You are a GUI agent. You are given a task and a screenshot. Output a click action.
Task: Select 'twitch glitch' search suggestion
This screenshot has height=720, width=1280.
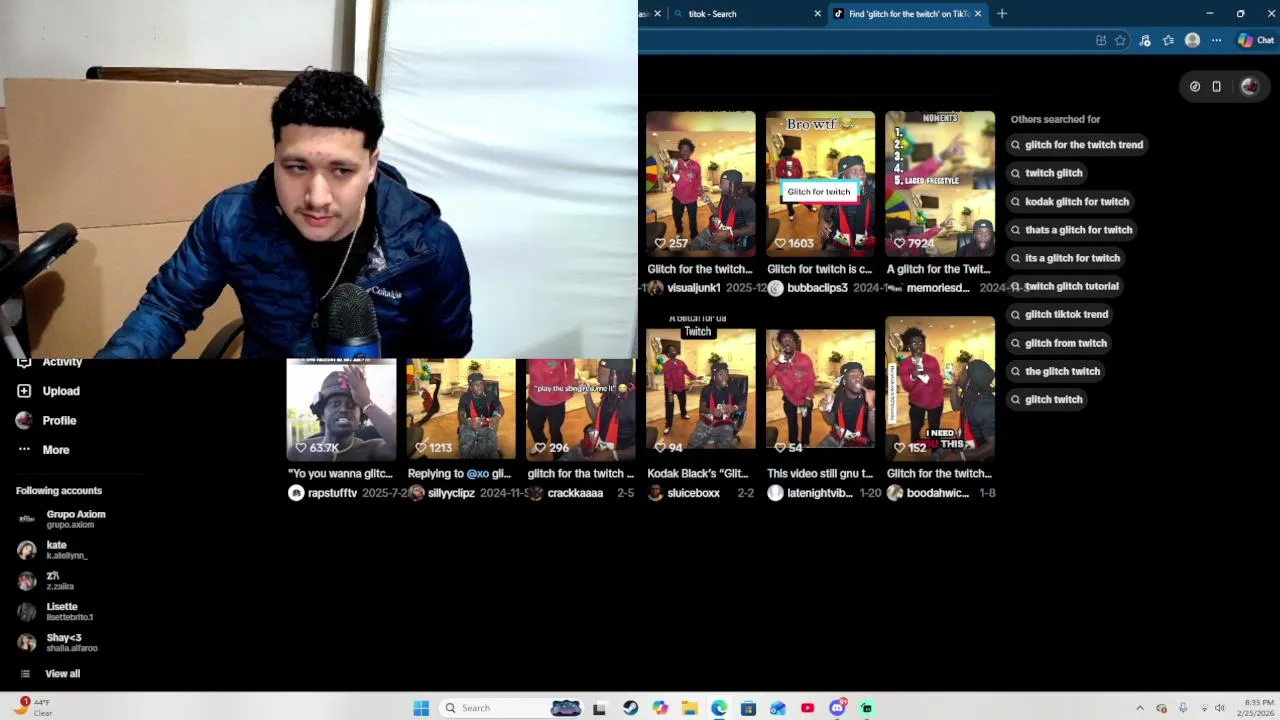coord(1046,173)
